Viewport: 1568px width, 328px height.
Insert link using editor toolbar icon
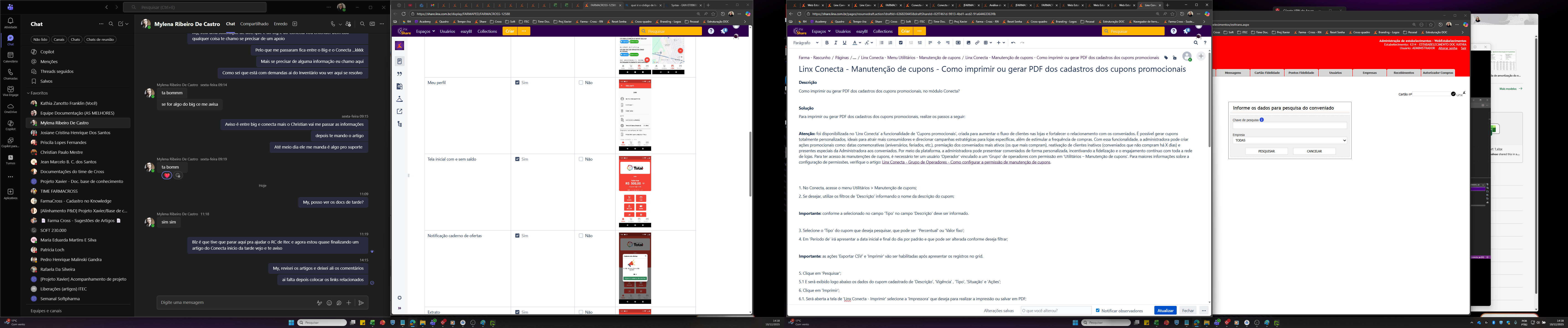tap(977, 43)
